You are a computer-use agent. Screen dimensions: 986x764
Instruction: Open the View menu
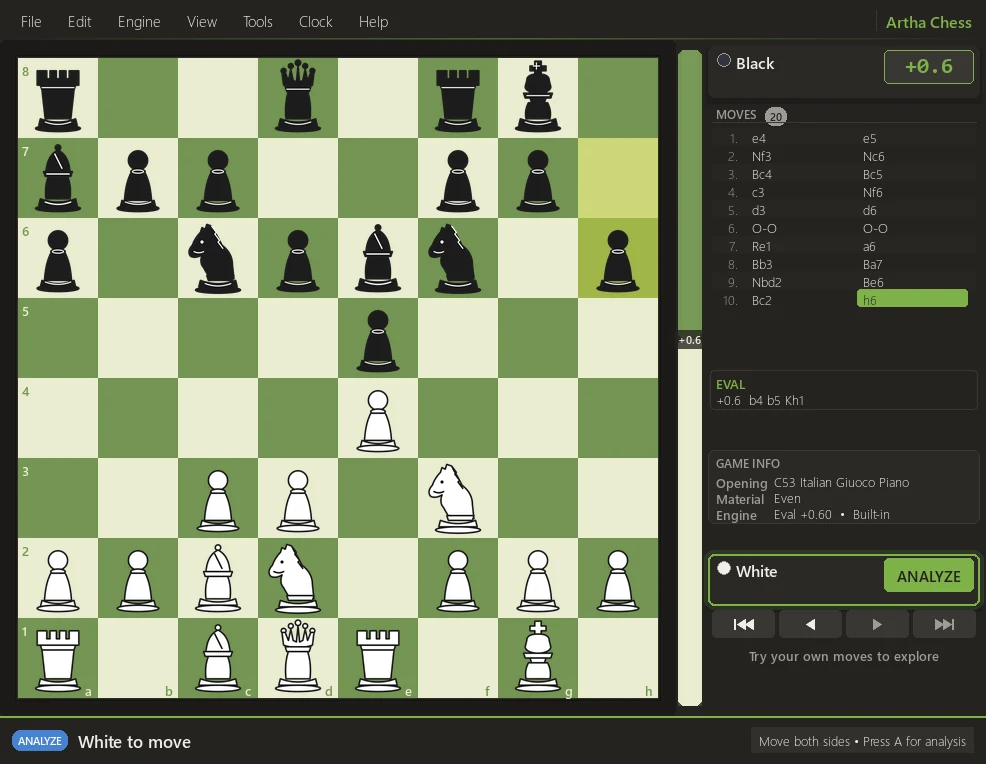(202, 22)
